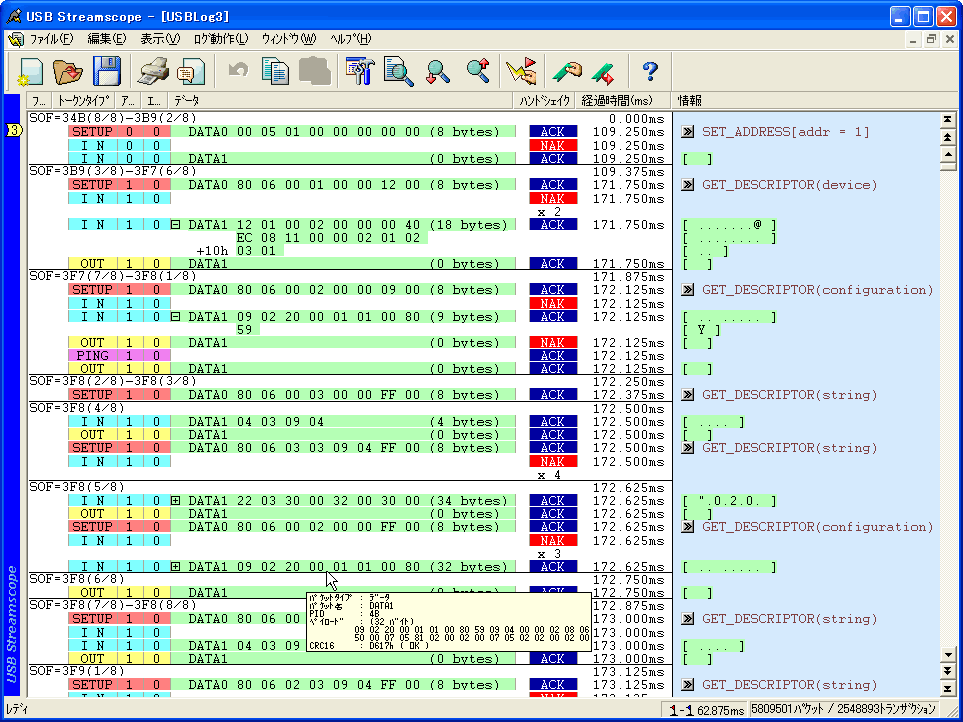Click the single up-arrow scroll button

(948, 155)
